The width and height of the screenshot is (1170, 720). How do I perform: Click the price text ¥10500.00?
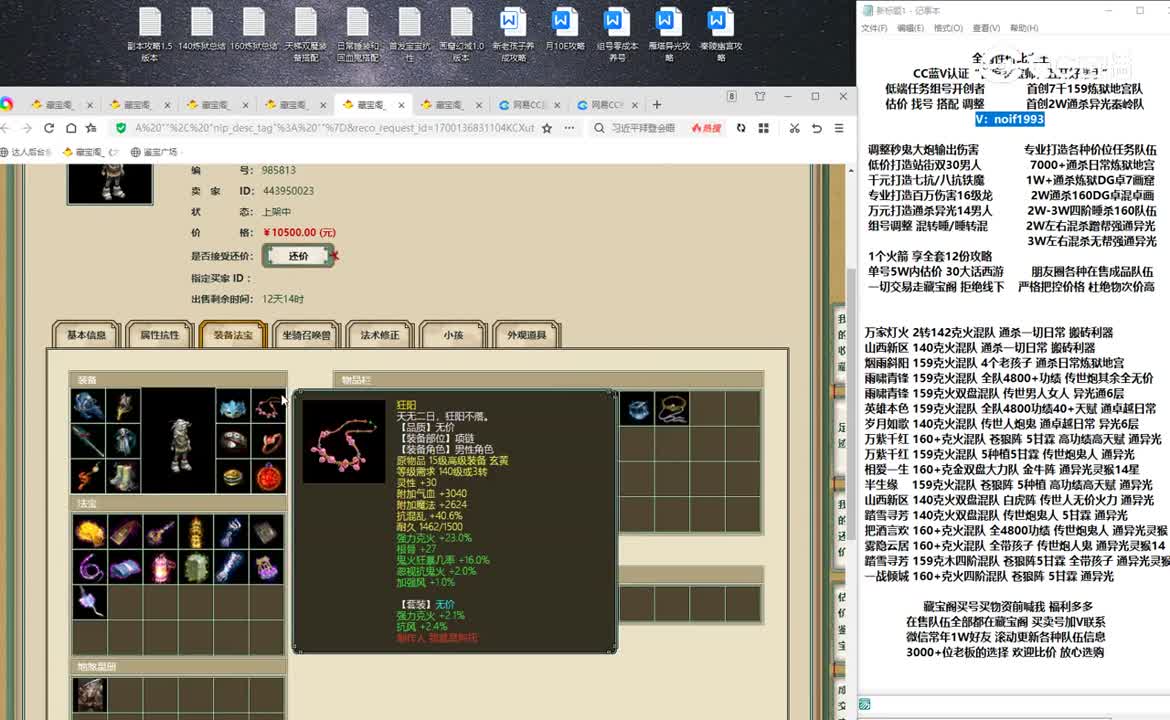[299, 233]
